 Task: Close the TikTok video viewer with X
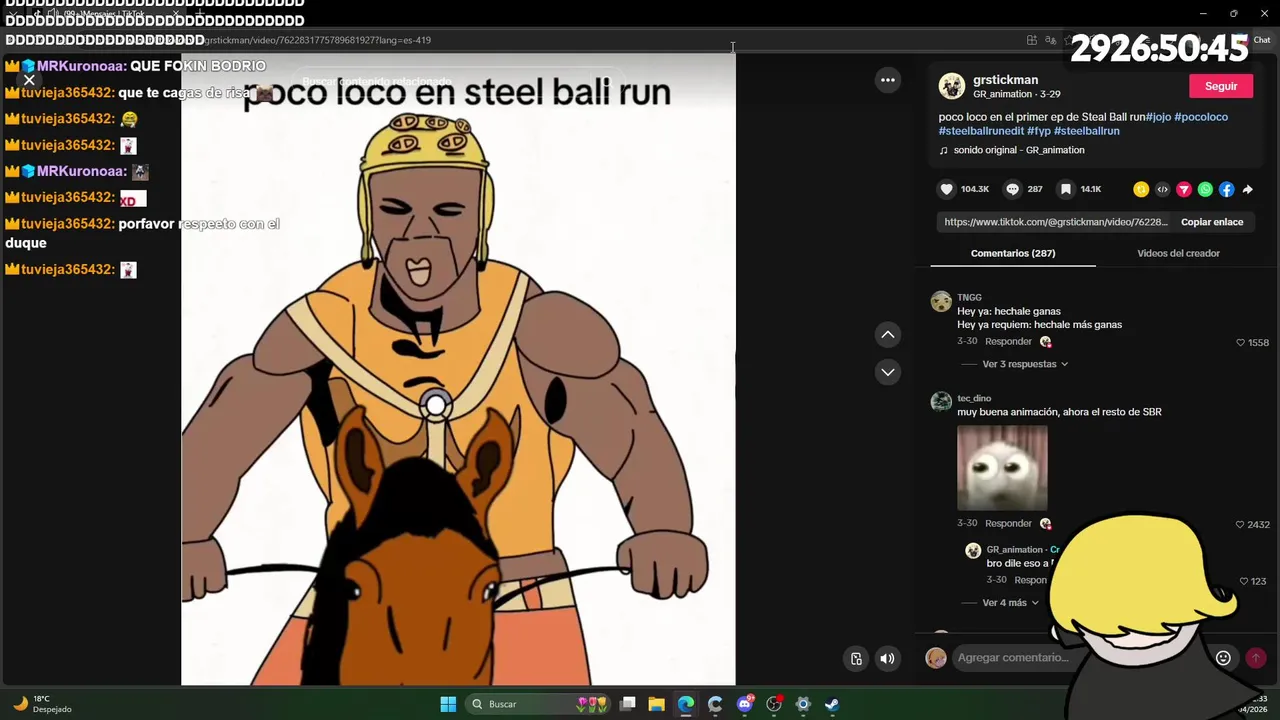point(29,80)
